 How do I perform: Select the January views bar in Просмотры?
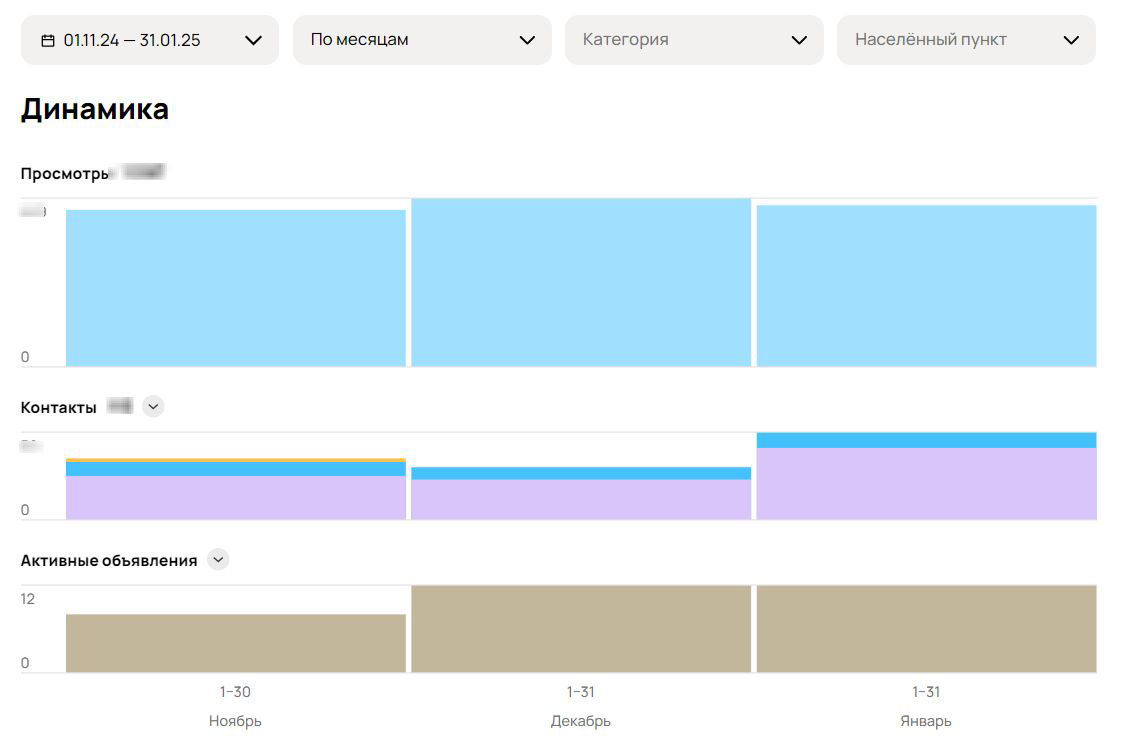tap(926, 286)
